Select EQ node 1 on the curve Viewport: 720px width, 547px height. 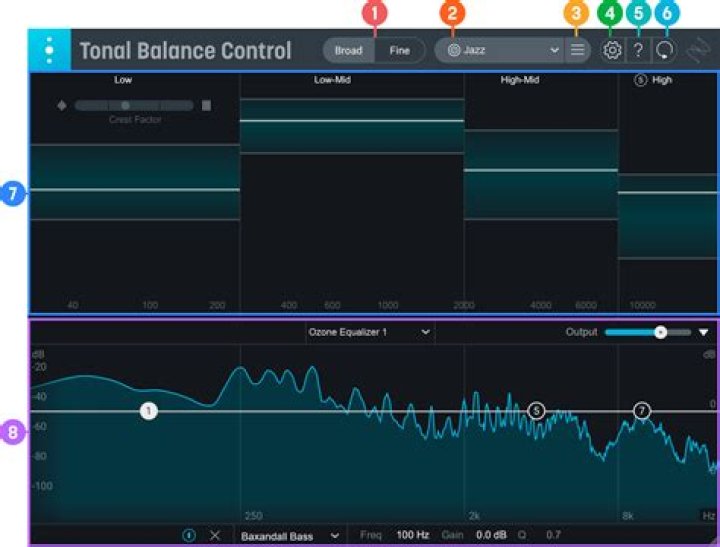[x=149, y=411]
